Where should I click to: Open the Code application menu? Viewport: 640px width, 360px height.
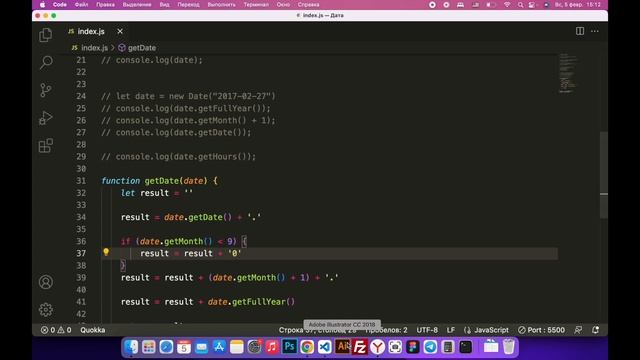(x=60, y=4)
